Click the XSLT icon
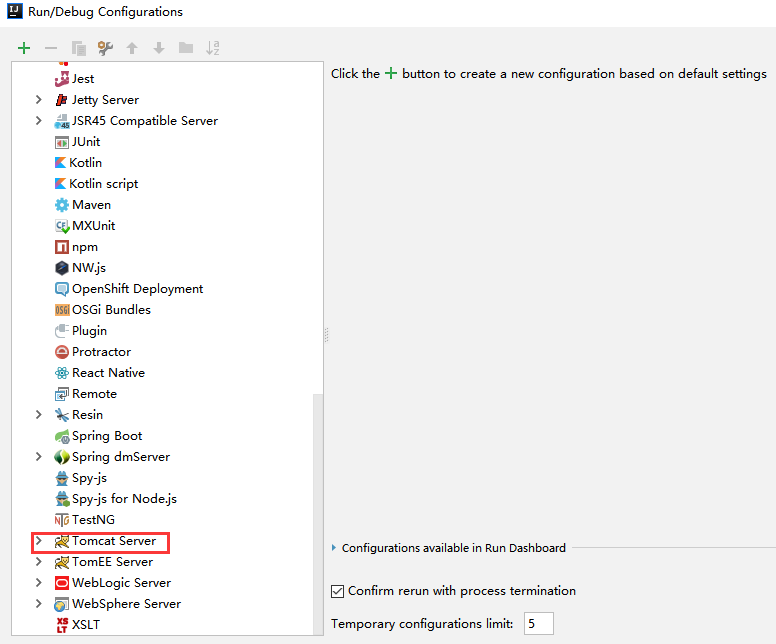 pos(62,625)
